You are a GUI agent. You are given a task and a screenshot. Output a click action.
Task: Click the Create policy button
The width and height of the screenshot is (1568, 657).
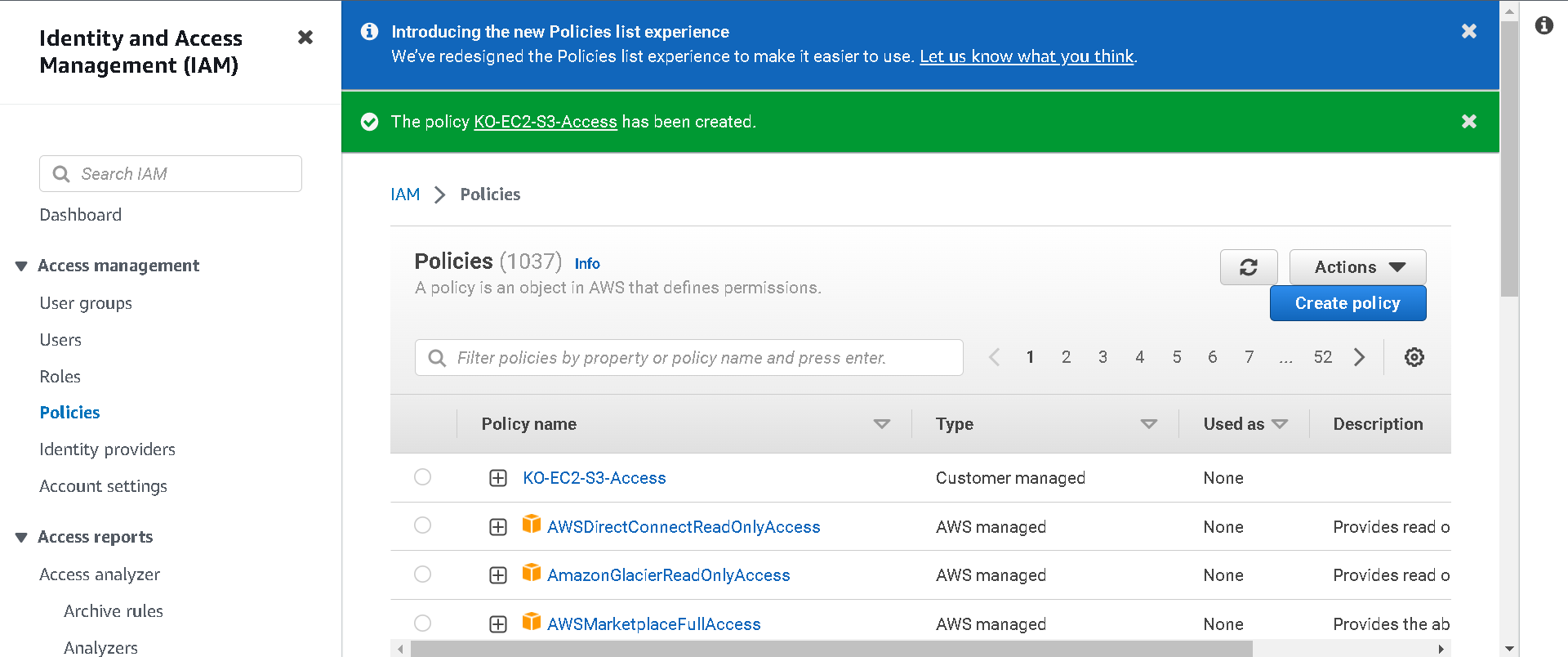coord(1347,303)
